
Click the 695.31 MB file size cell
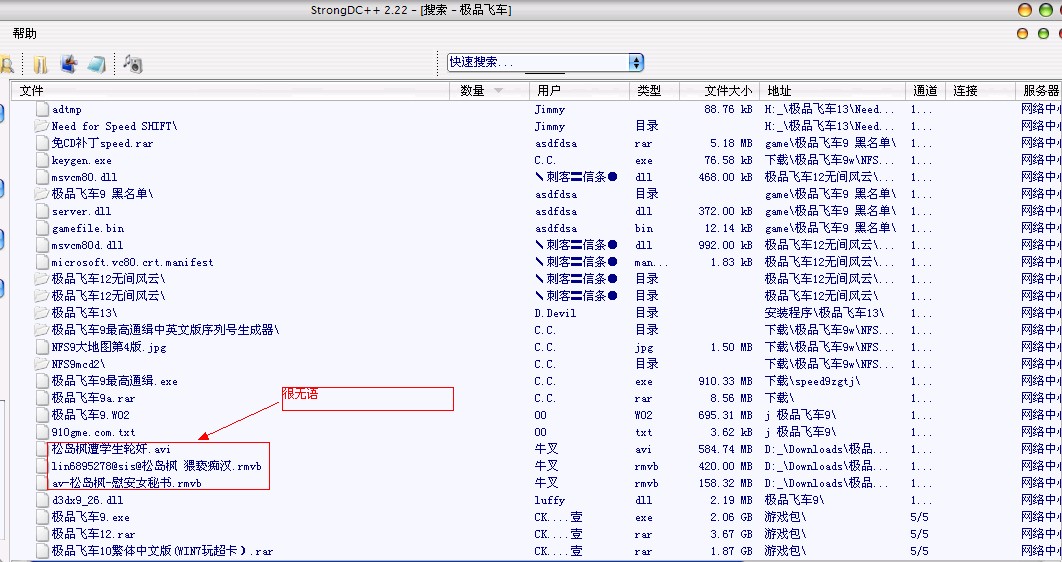pyautogui.click(x=725, y=414)
